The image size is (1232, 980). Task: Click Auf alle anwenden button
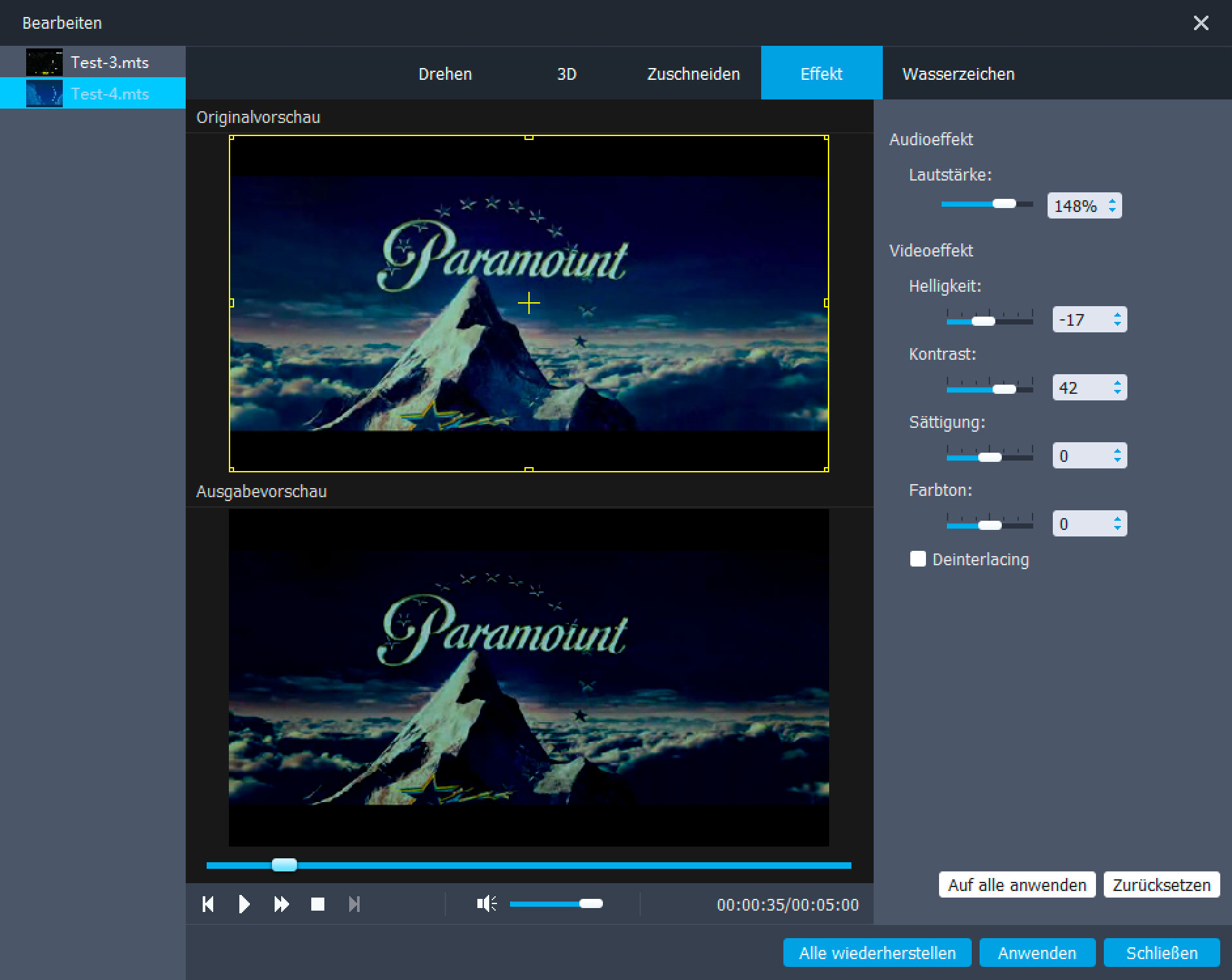(1017, 884)
